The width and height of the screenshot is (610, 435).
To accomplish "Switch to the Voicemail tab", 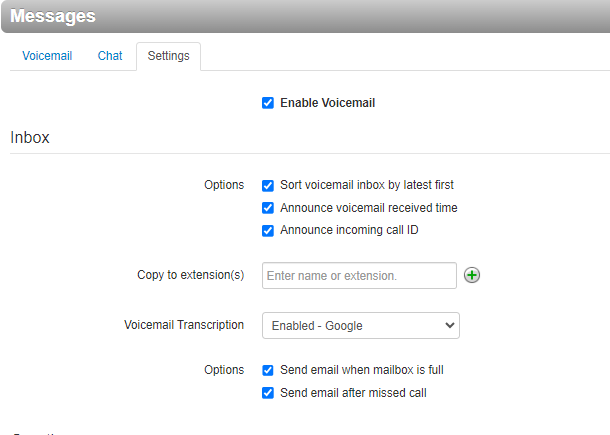I will 47,56.
